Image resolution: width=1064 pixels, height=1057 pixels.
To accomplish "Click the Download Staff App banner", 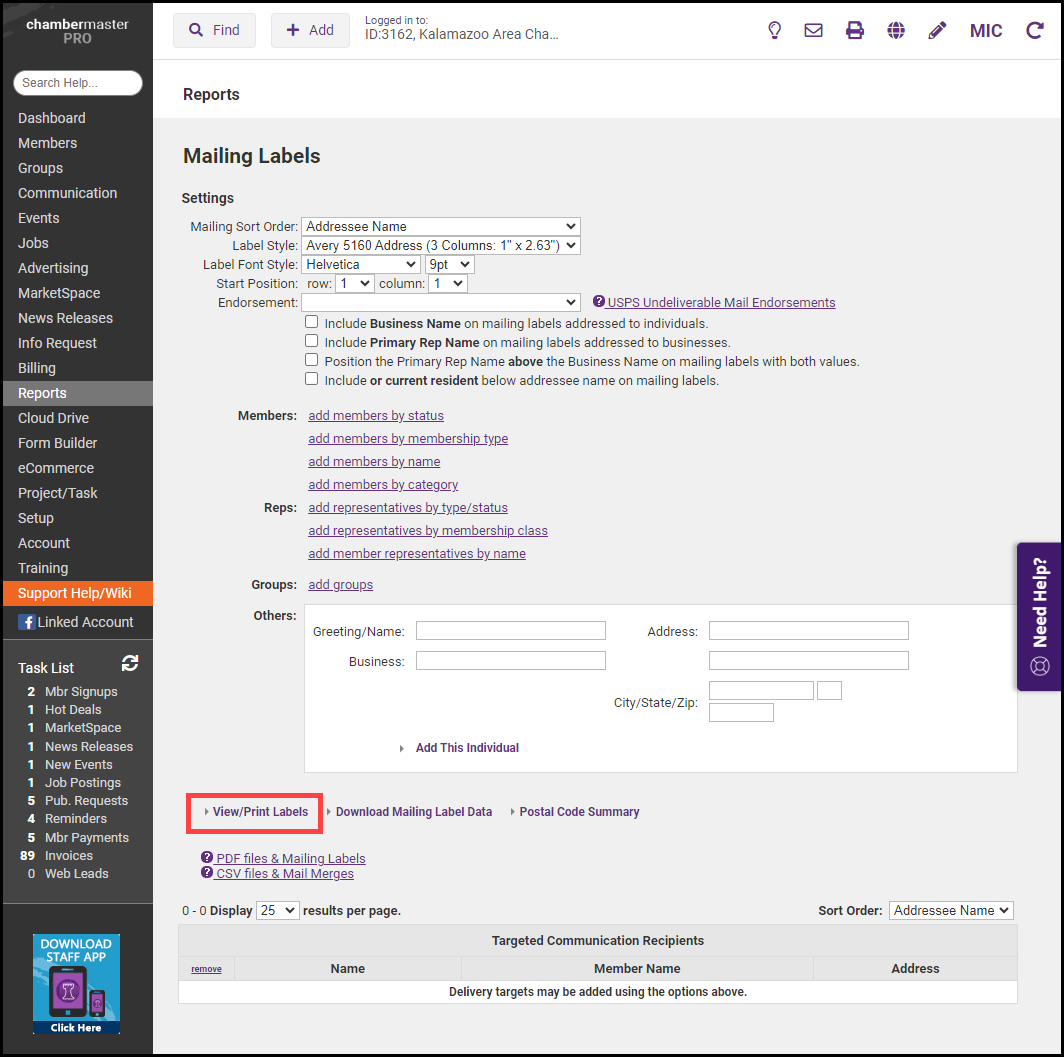I will coord(76,984).
